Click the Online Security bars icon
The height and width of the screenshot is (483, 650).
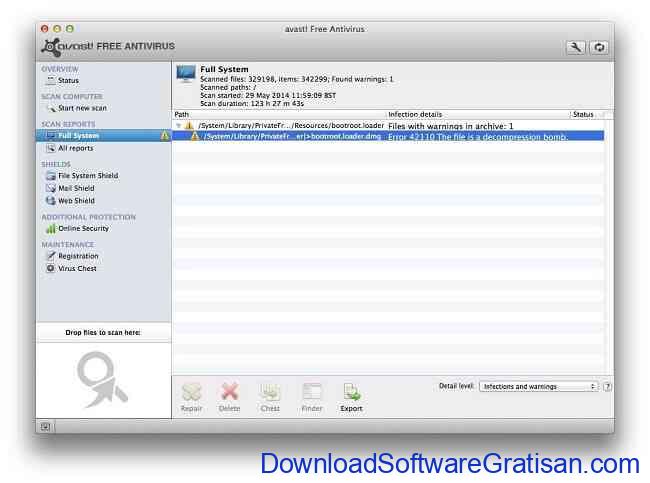[x=51, y=228]
